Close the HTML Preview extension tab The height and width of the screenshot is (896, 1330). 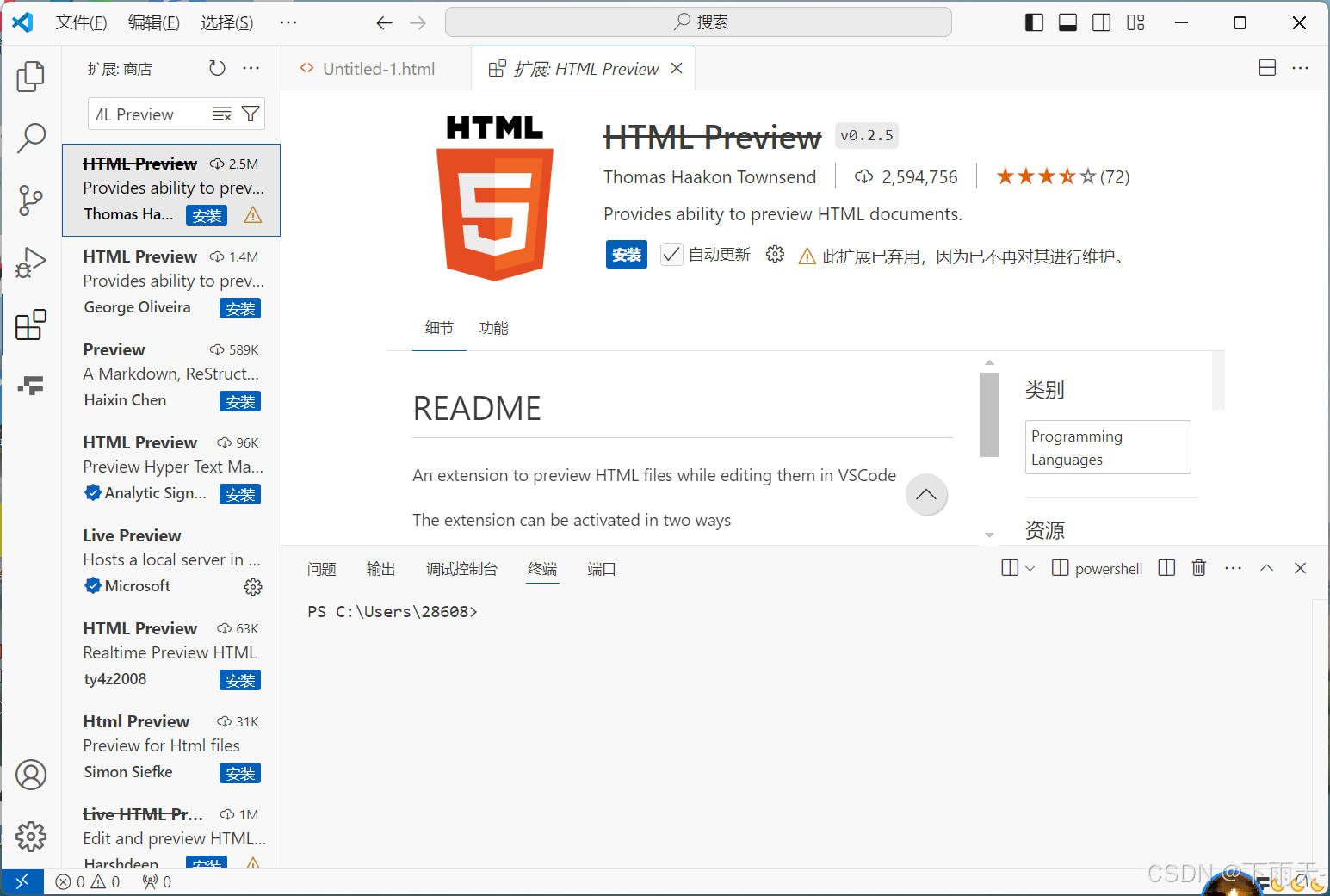coord(677,69)
